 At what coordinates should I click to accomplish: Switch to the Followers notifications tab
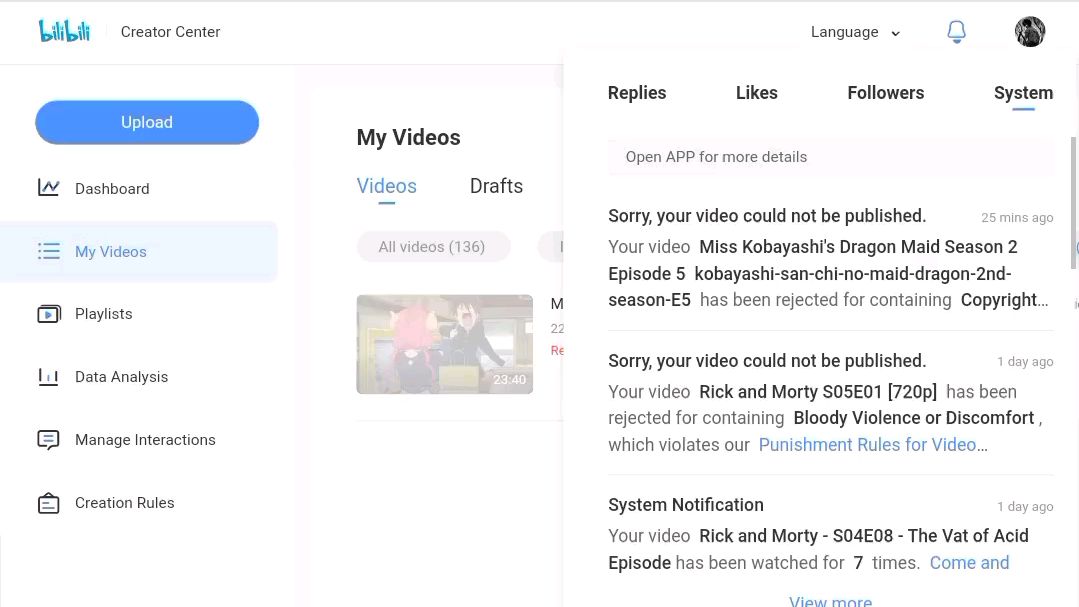coord(886,93)
